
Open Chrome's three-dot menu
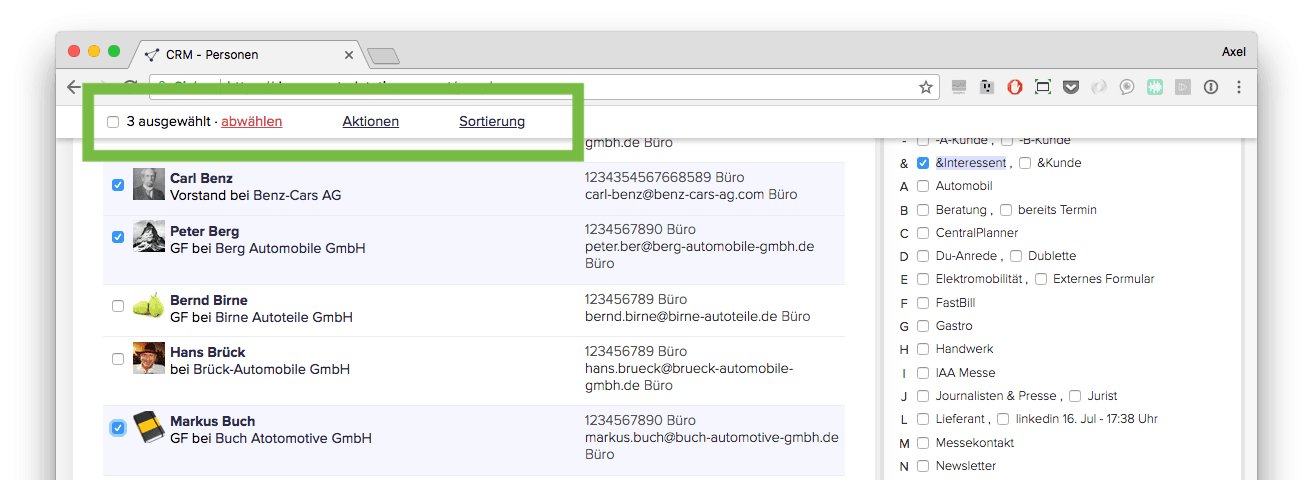[1239, 87]
